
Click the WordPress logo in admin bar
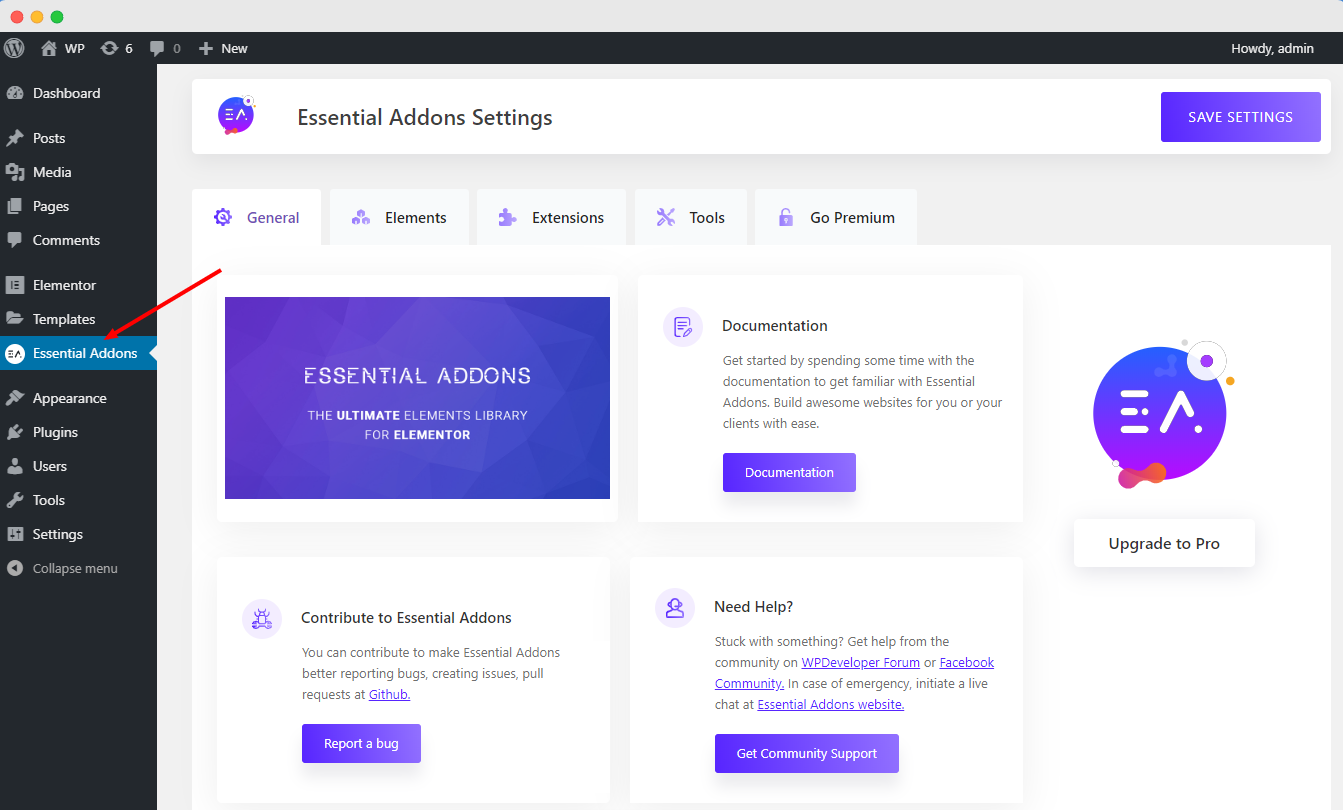(x=14, y=48)
